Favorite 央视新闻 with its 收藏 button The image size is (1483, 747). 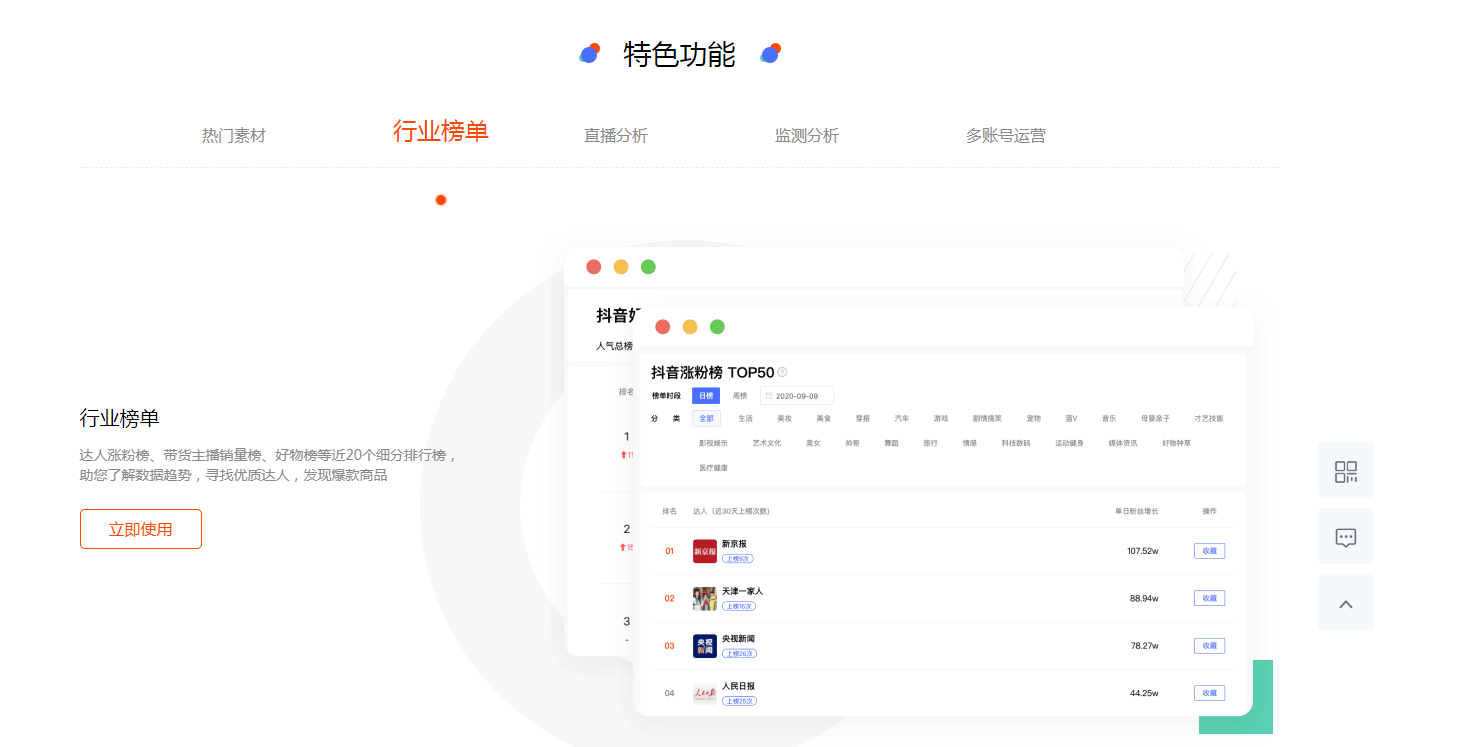[x=1209, y=646]
